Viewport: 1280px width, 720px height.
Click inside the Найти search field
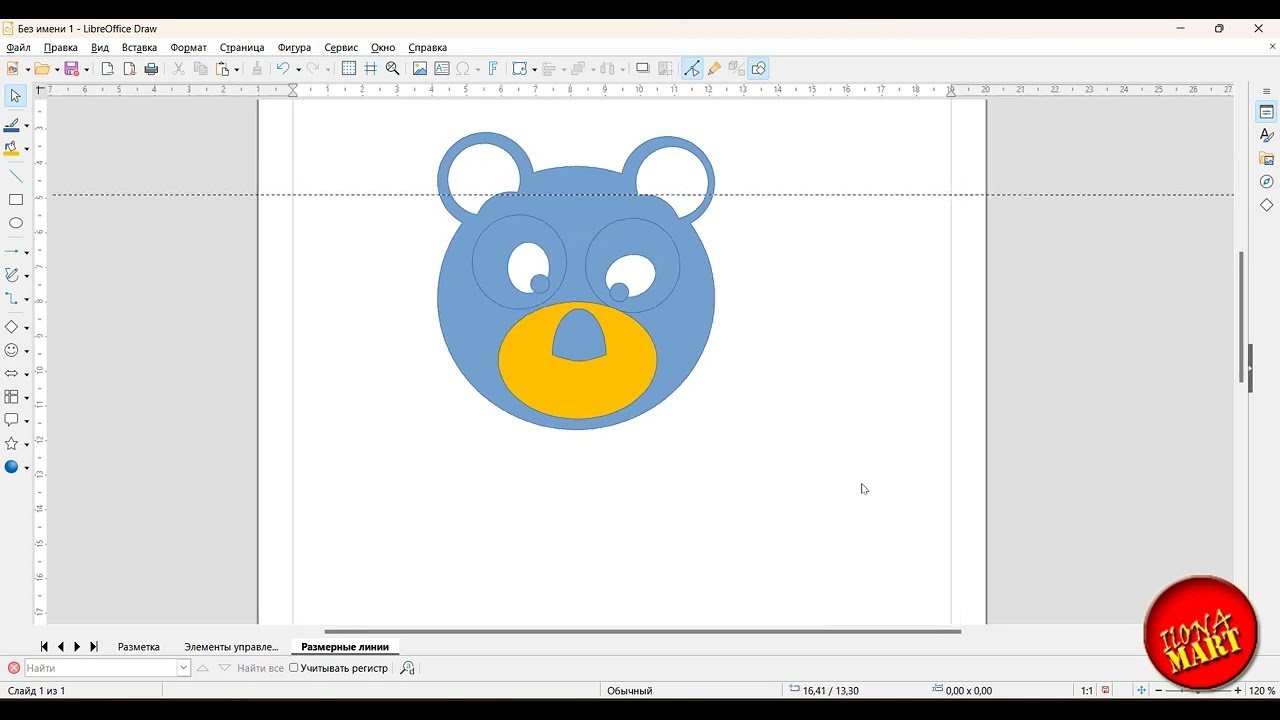tap(101, 668)
